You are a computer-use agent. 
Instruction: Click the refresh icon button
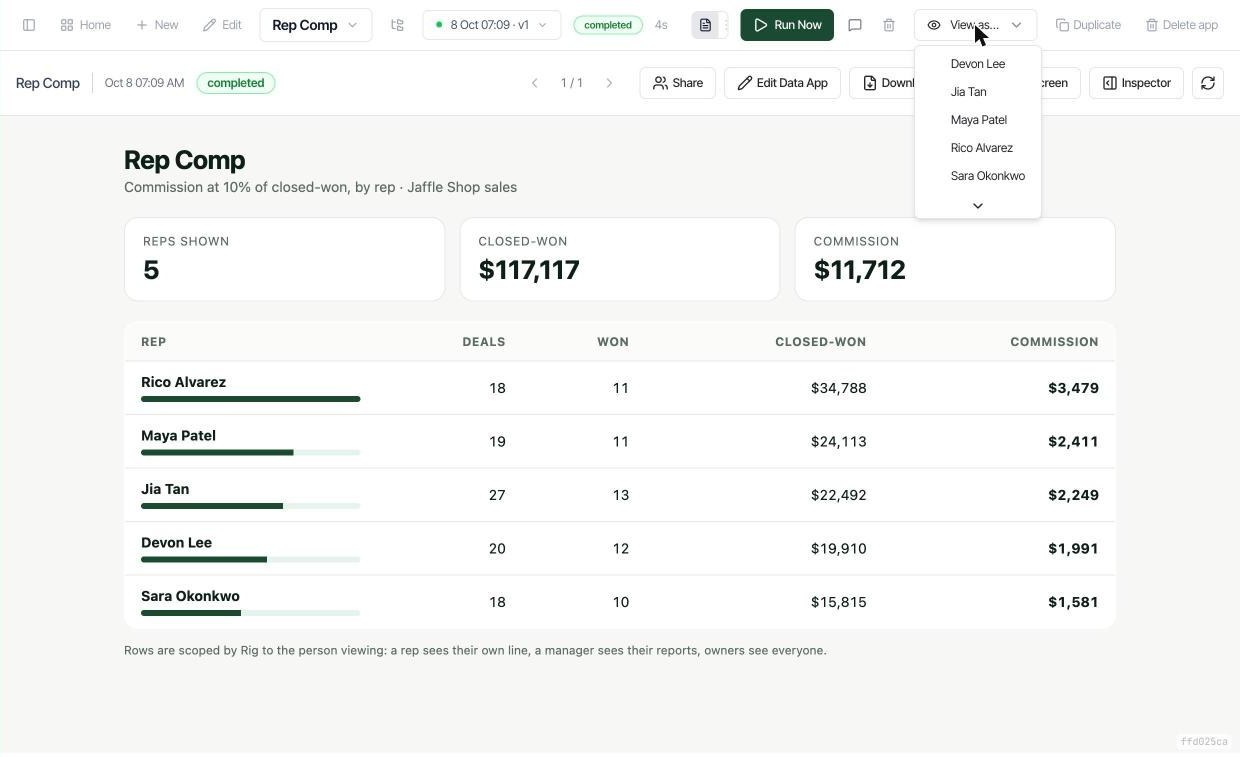[1208, 83]
